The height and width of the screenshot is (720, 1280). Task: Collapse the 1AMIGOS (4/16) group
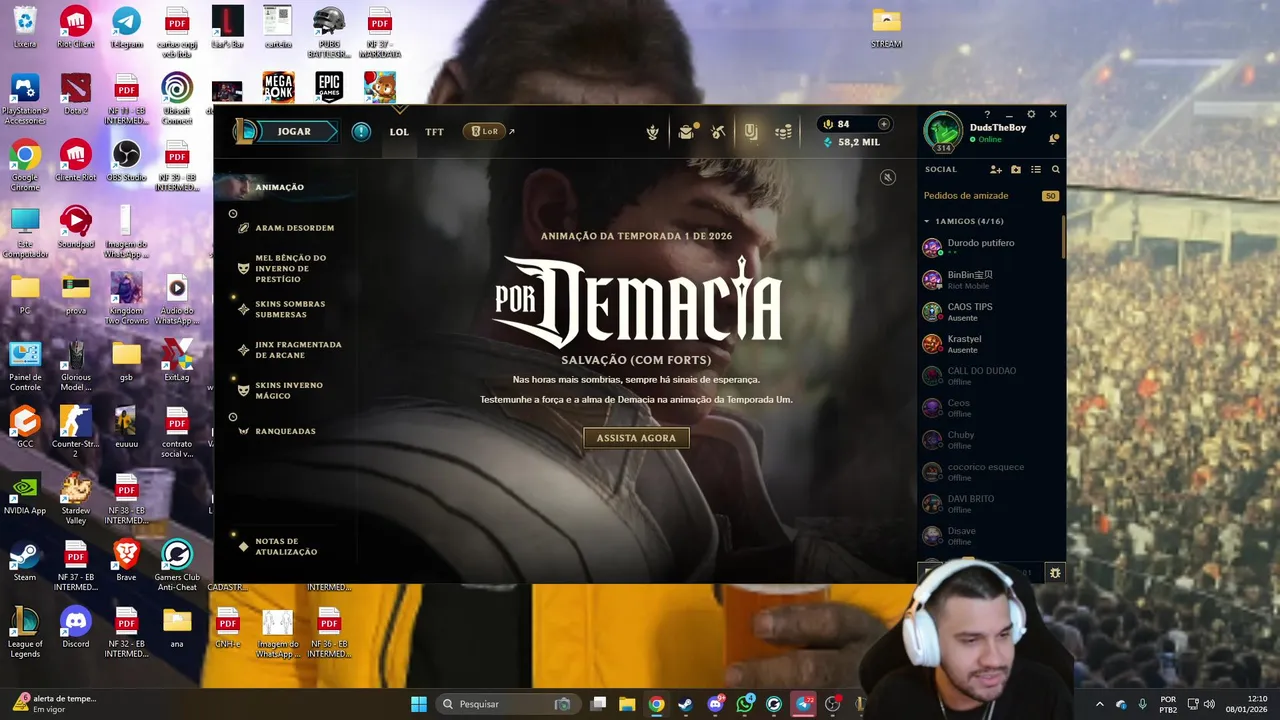click(x=964, y=221)
